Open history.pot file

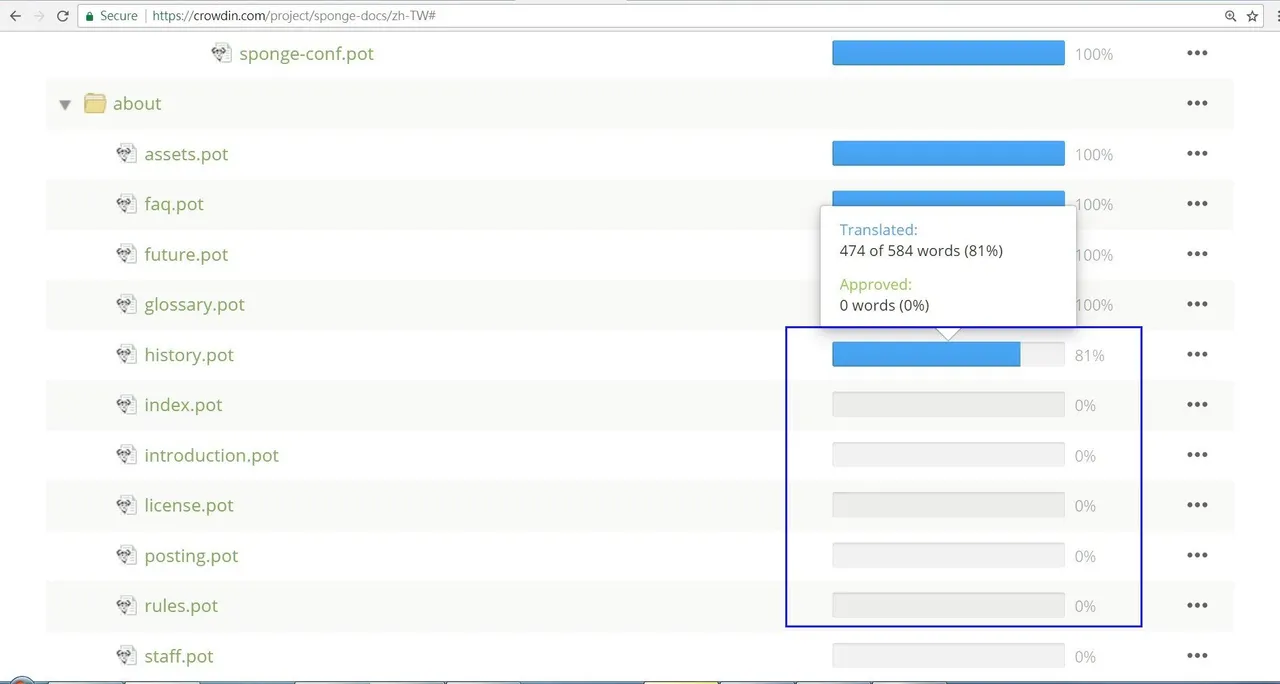tap(189, 355)
